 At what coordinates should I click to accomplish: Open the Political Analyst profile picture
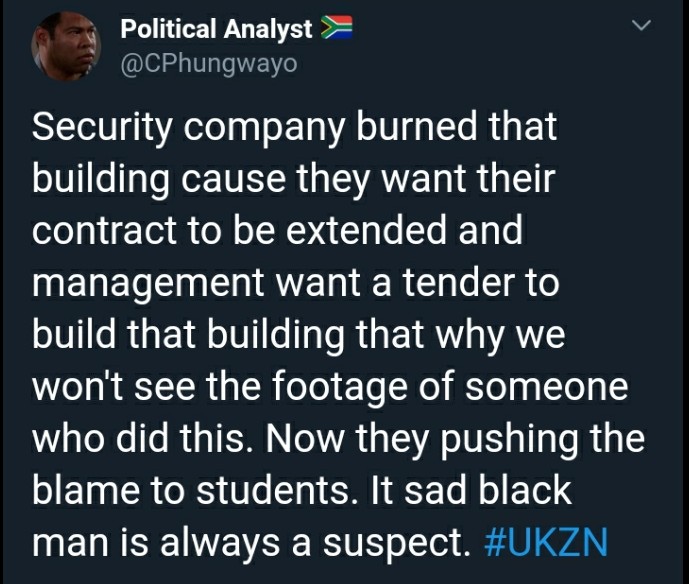tap(66, 46)
